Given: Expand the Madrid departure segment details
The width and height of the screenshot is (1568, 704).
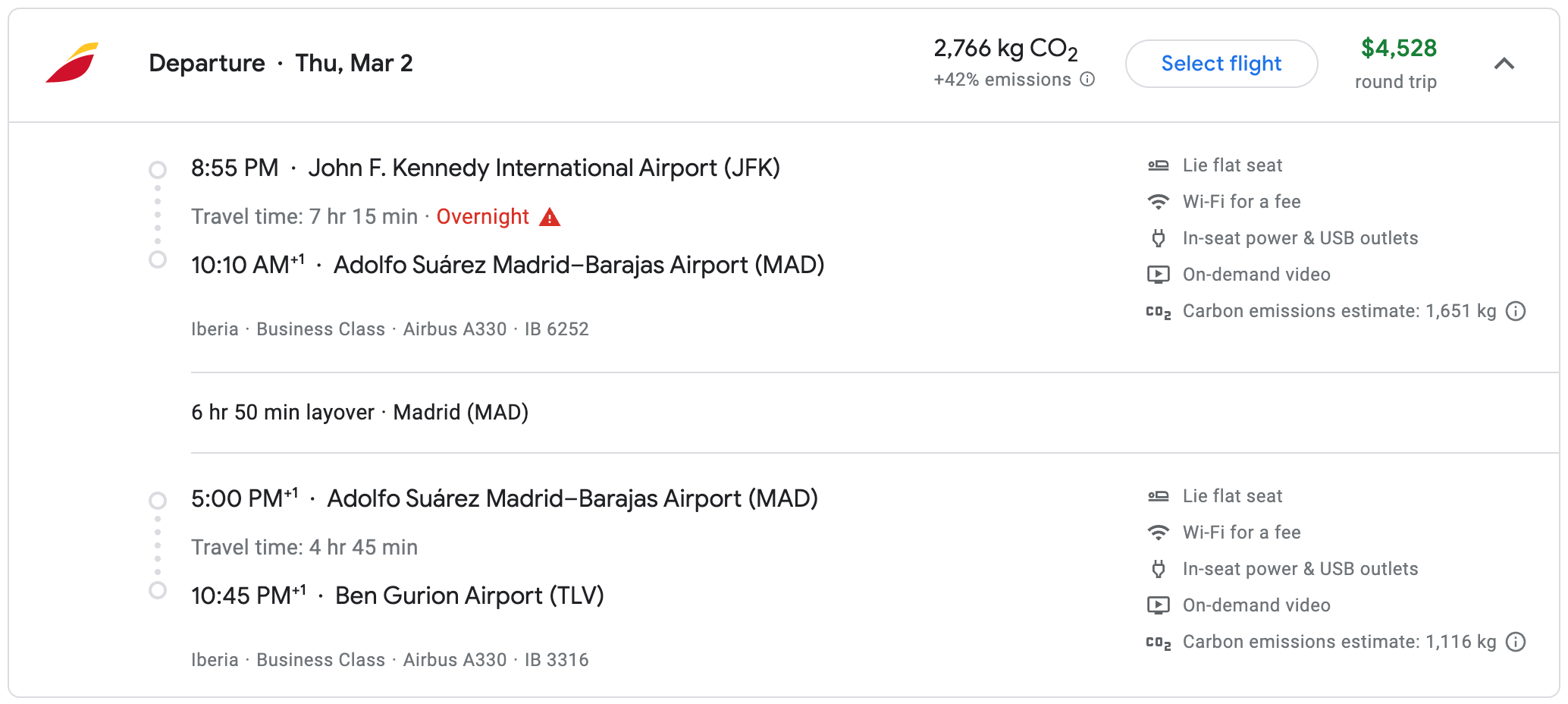Looking at the screenshot, I should tap(158, 500).
